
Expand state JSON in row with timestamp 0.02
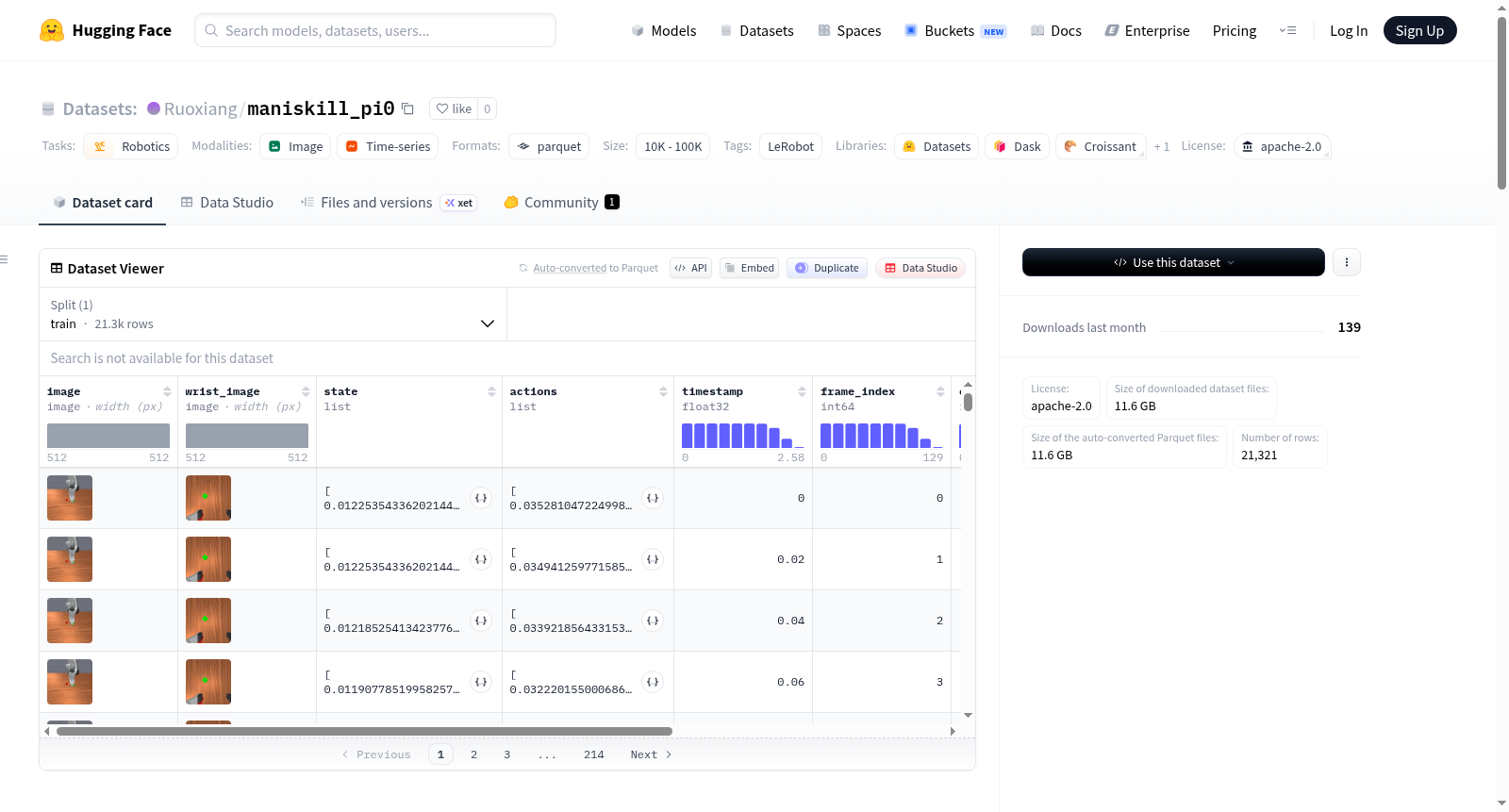[481, 559]
